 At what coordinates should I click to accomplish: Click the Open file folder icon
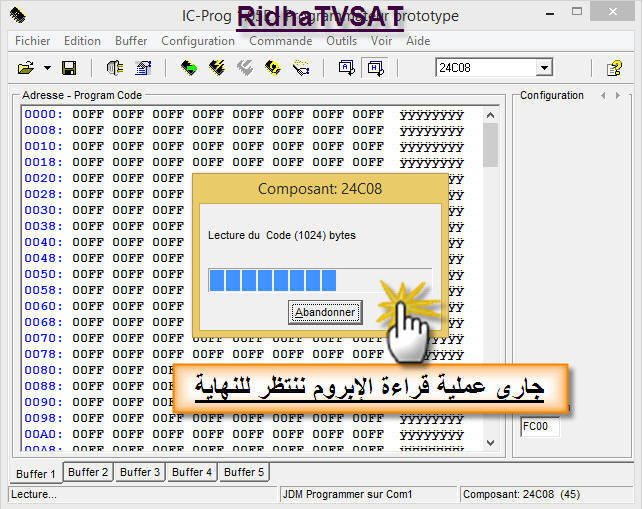coord(25,68)
